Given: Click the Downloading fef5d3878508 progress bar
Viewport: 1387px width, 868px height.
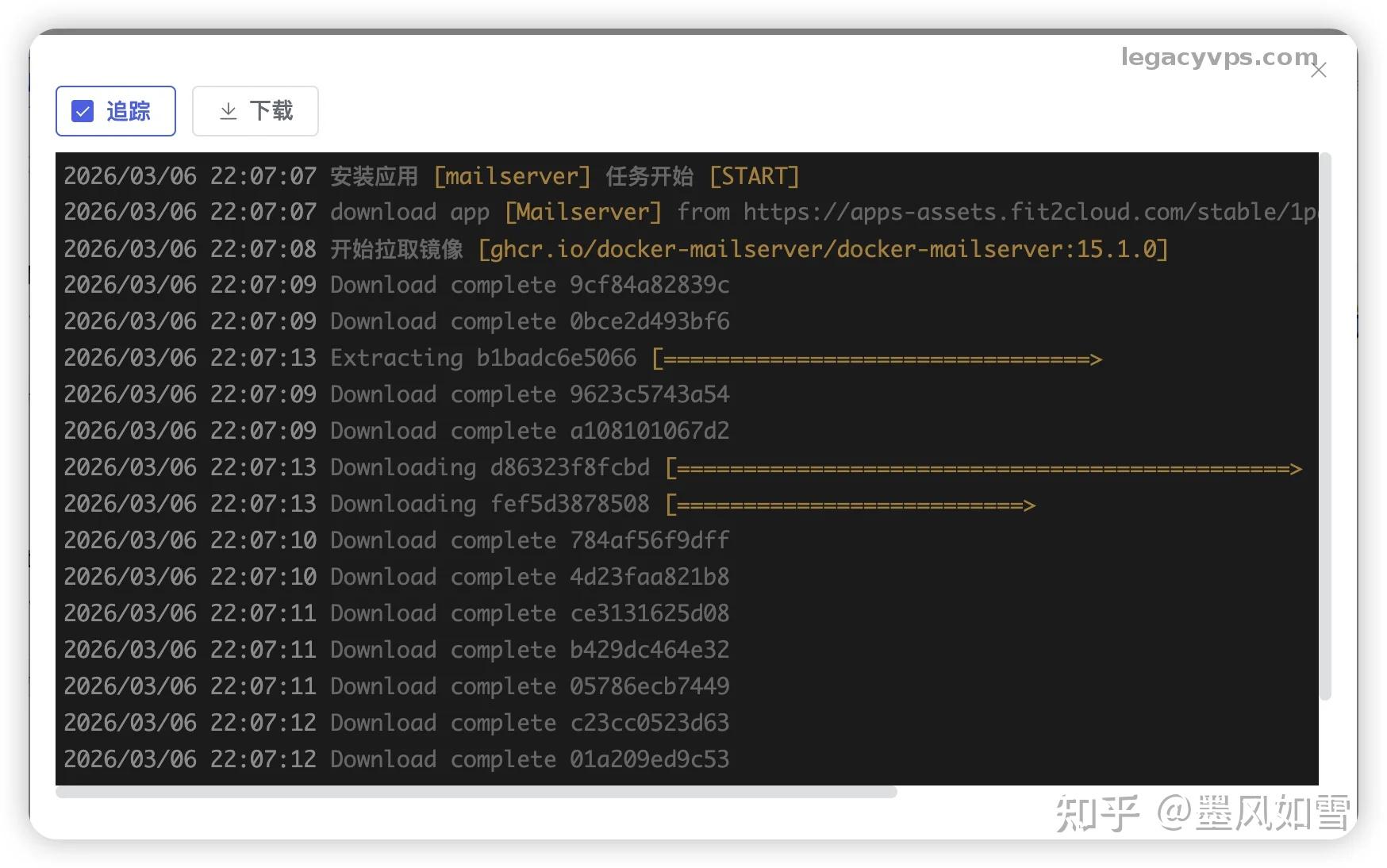Looking at the screenshot, I should [850, 505].
